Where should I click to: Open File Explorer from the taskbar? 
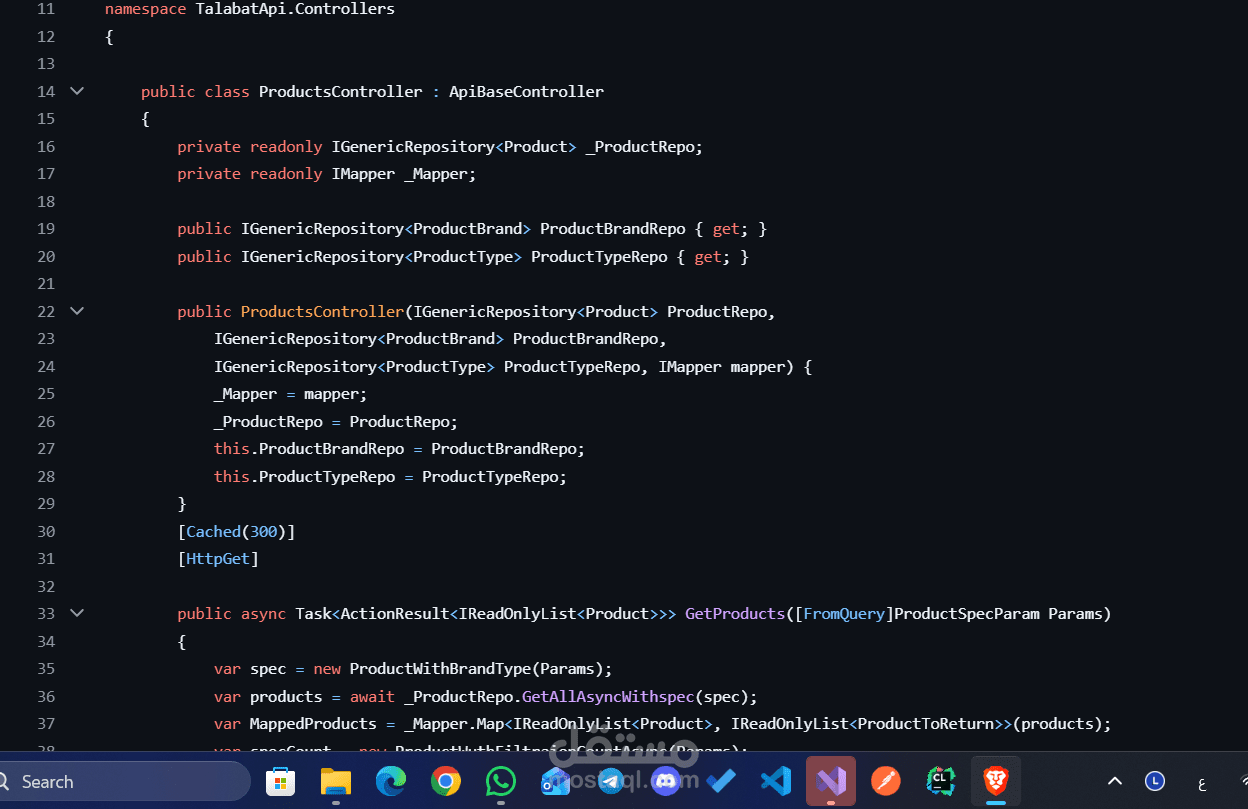tap(336, 781)
